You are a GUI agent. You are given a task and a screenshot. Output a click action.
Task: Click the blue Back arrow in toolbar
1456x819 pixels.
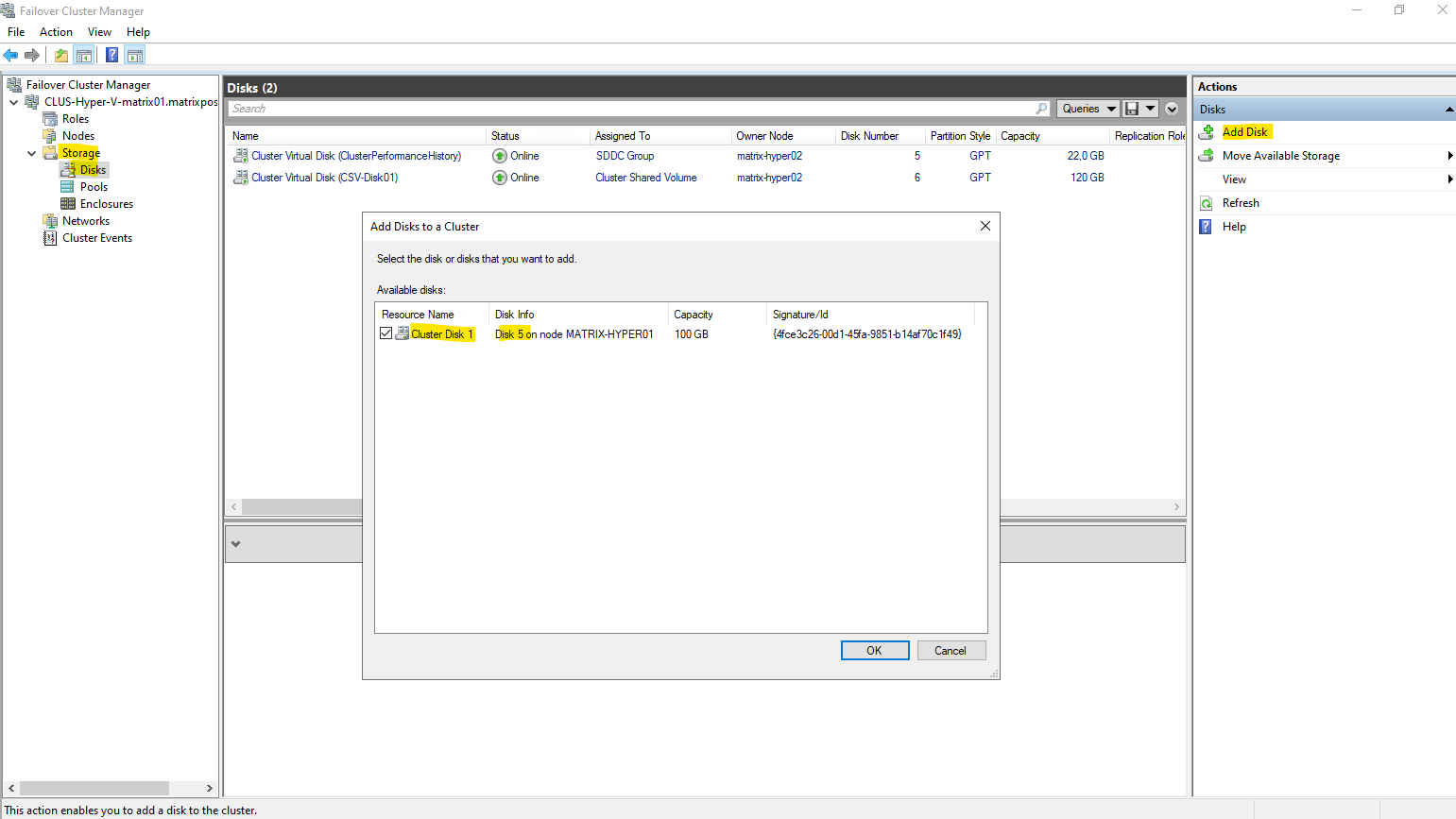click(11, 56)
